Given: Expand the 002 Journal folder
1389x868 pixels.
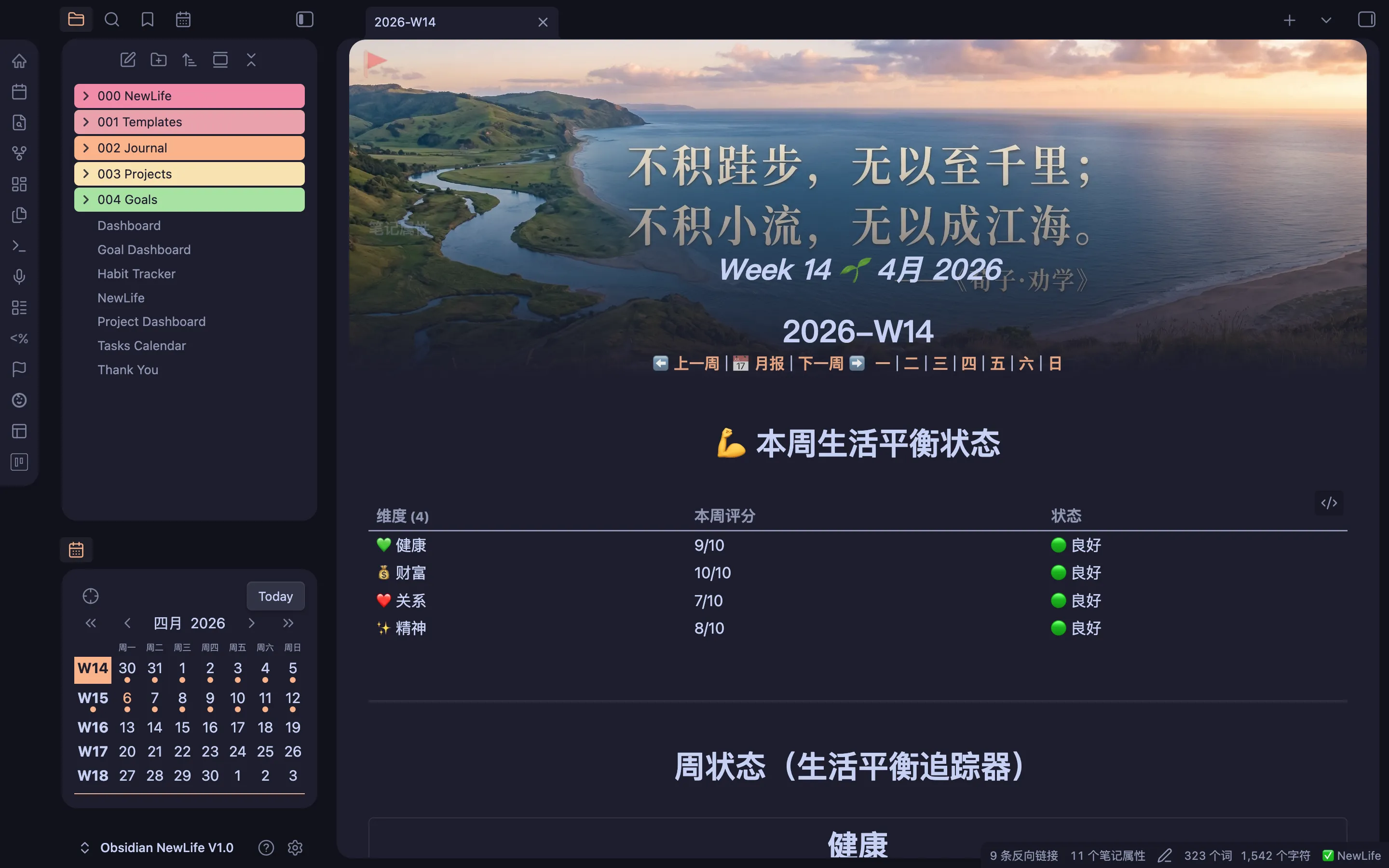Looking at the screenshot, I should click(190, 148).
